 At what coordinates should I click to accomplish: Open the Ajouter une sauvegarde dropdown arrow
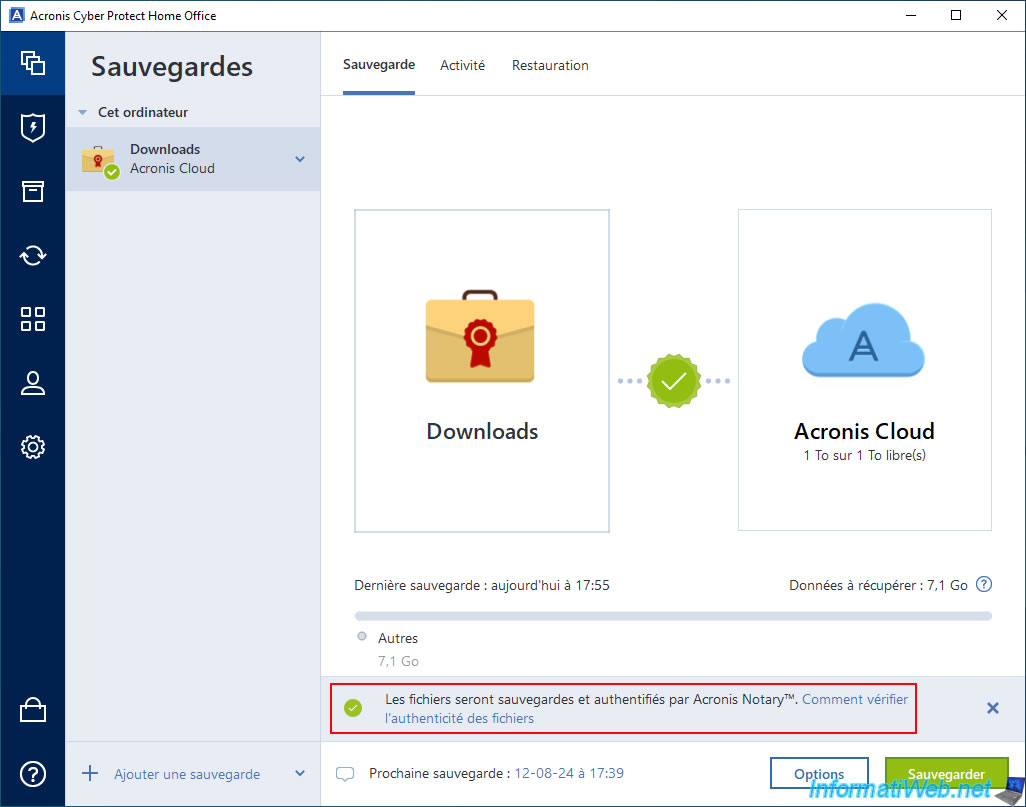300,774
